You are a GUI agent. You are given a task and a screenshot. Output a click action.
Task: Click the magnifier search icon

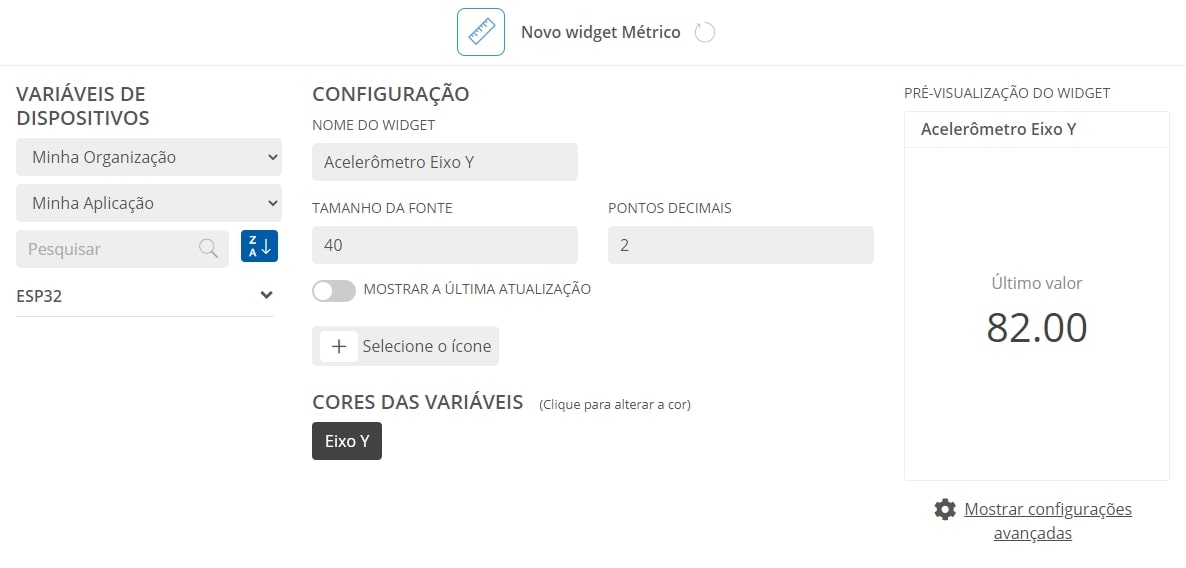(x=208, y=248)
